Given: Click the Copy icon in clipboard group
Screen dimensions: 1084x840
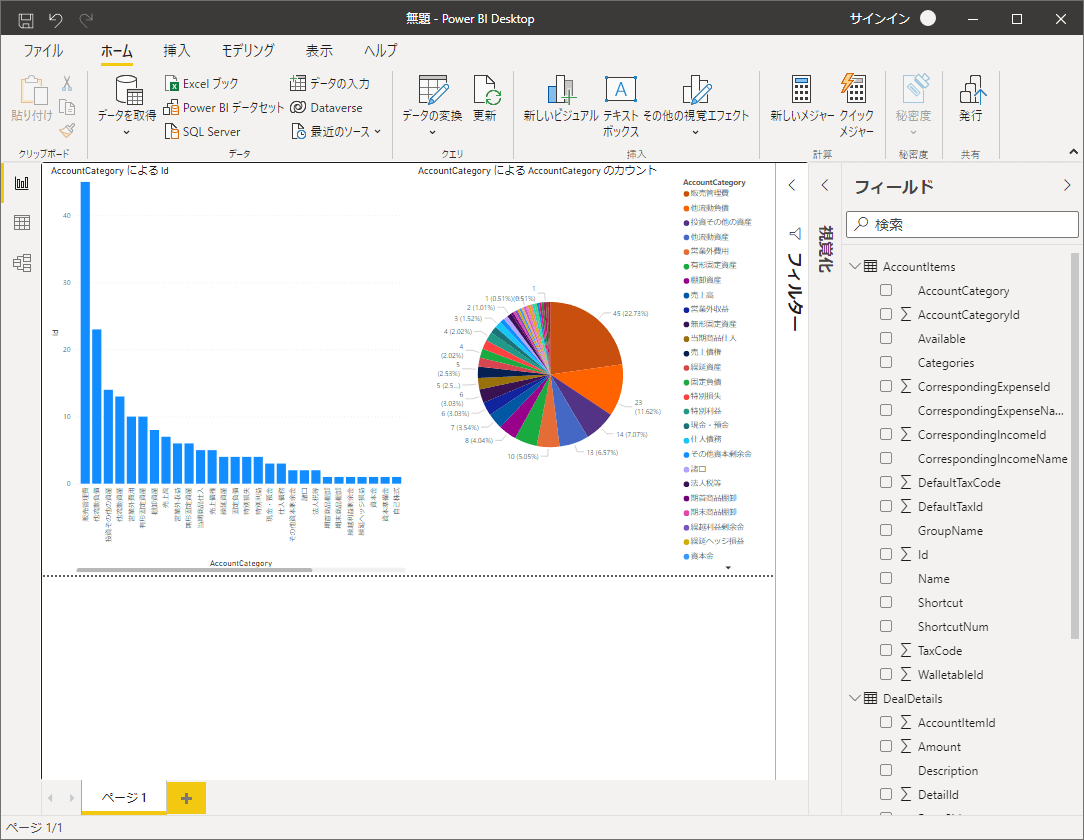Looking at the screenshot, I should coord(67,107).
